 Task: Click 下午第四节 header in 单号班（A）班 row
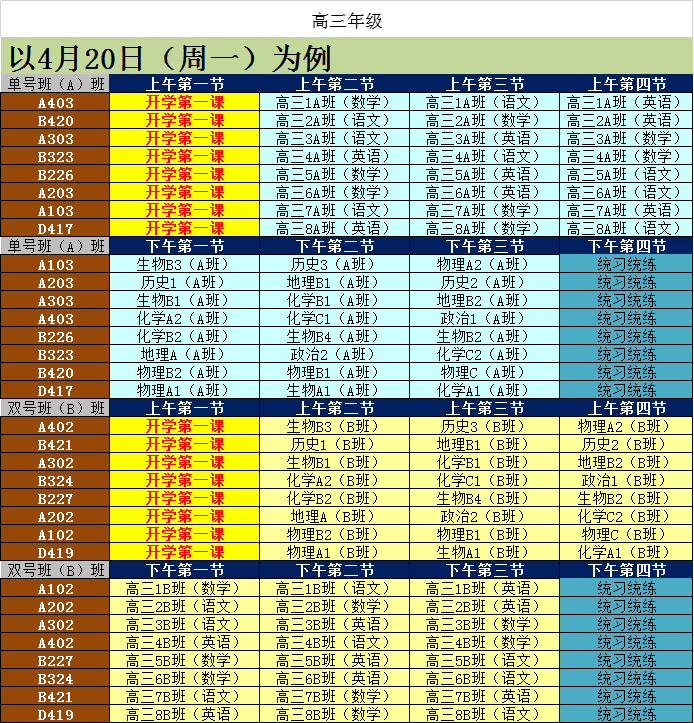626,246
